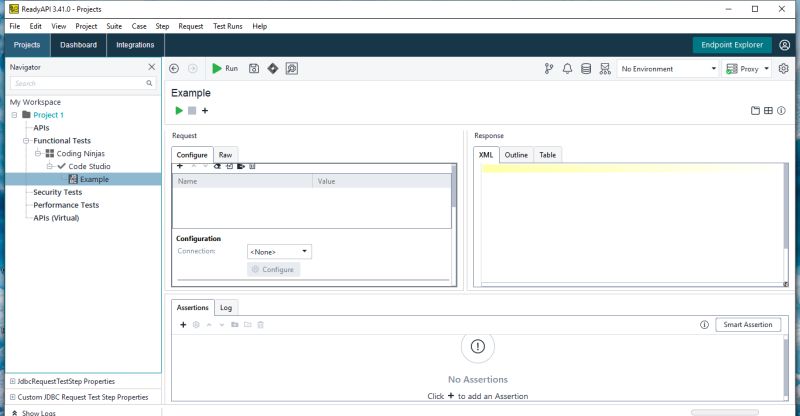Switch to the Table response tab
The width and height of the screenshot is (800, 416).
547,155
